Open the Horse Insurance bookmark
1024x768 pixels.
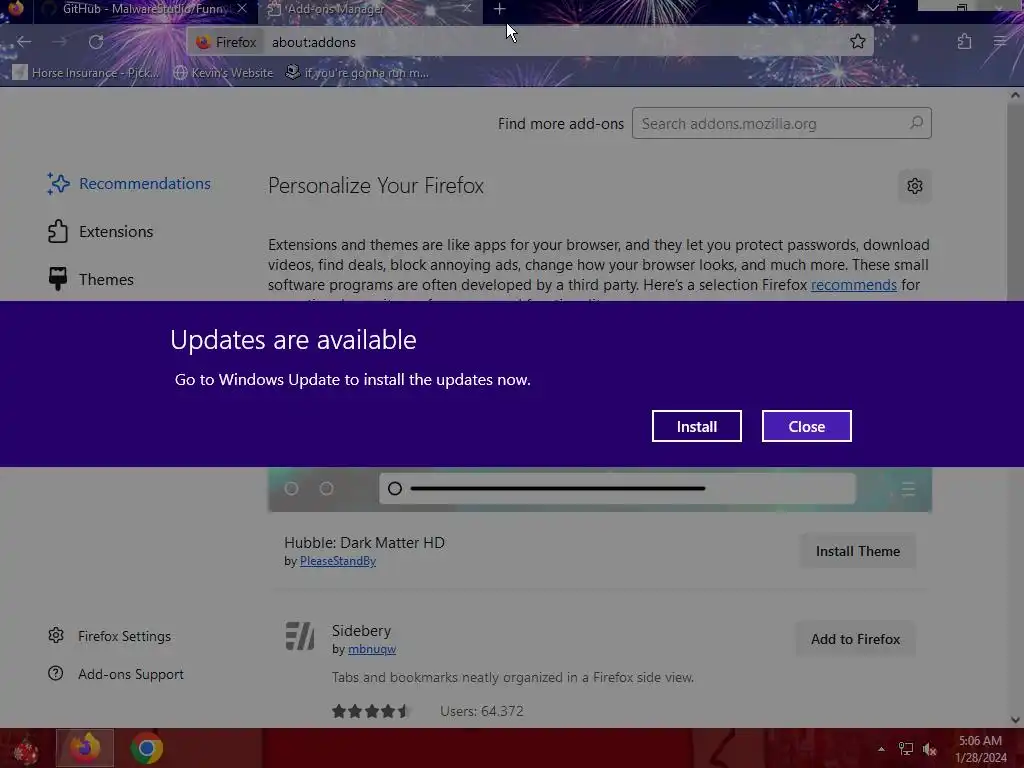[86, 72]
